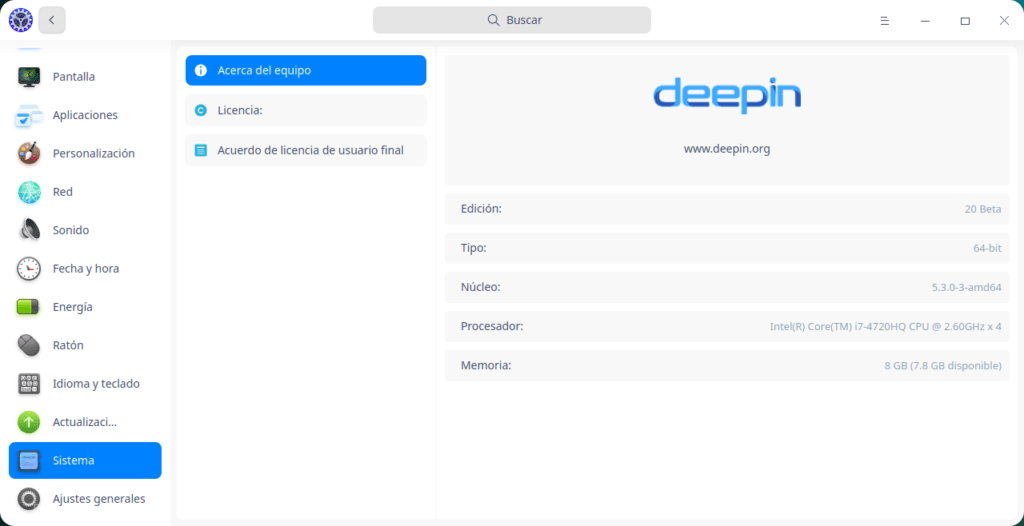Click the Núcleo: label
Screen dimensions: 1024x526
481,288
